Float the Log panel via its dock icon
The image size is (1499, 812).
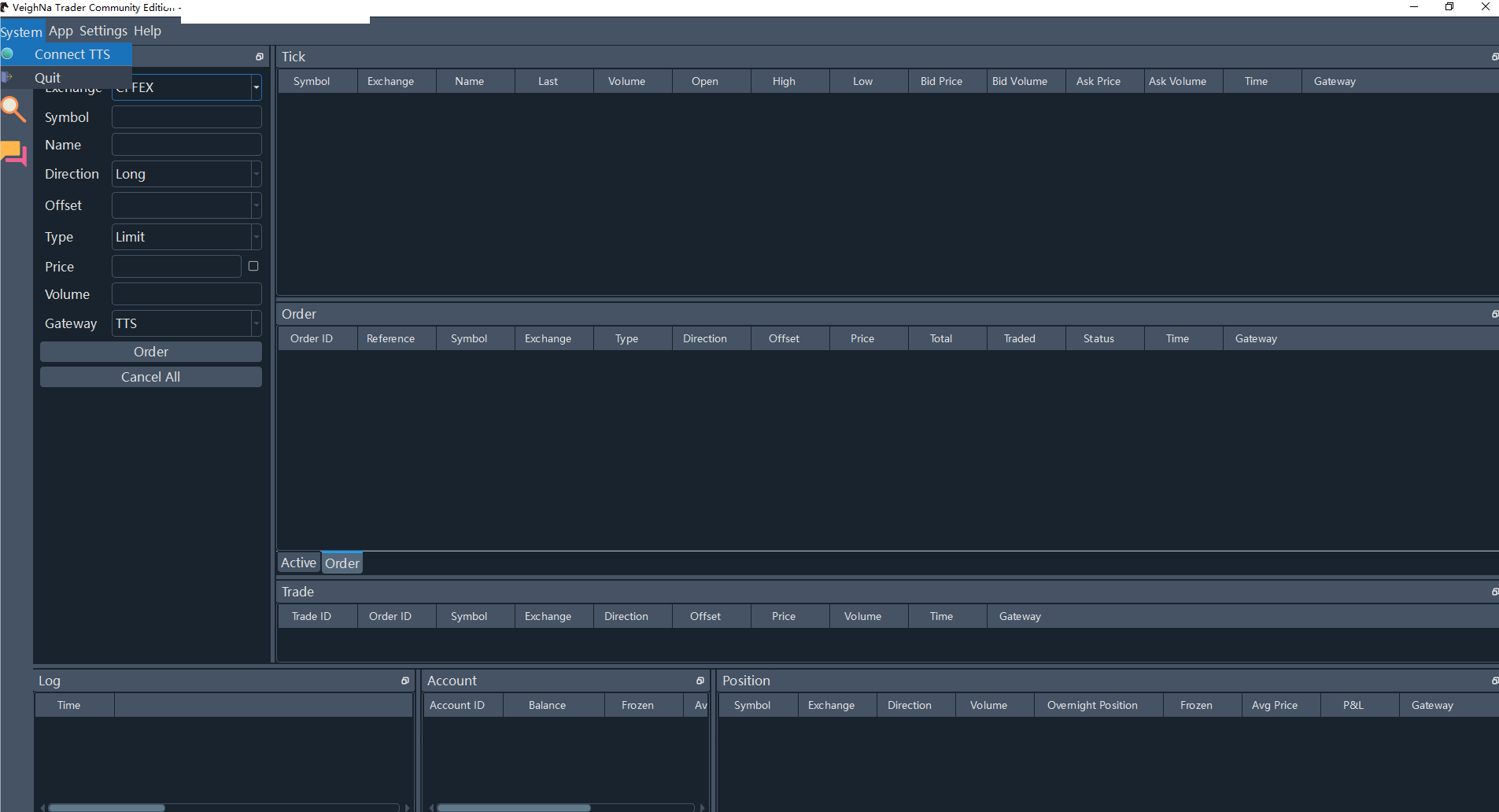coord(405,681)
